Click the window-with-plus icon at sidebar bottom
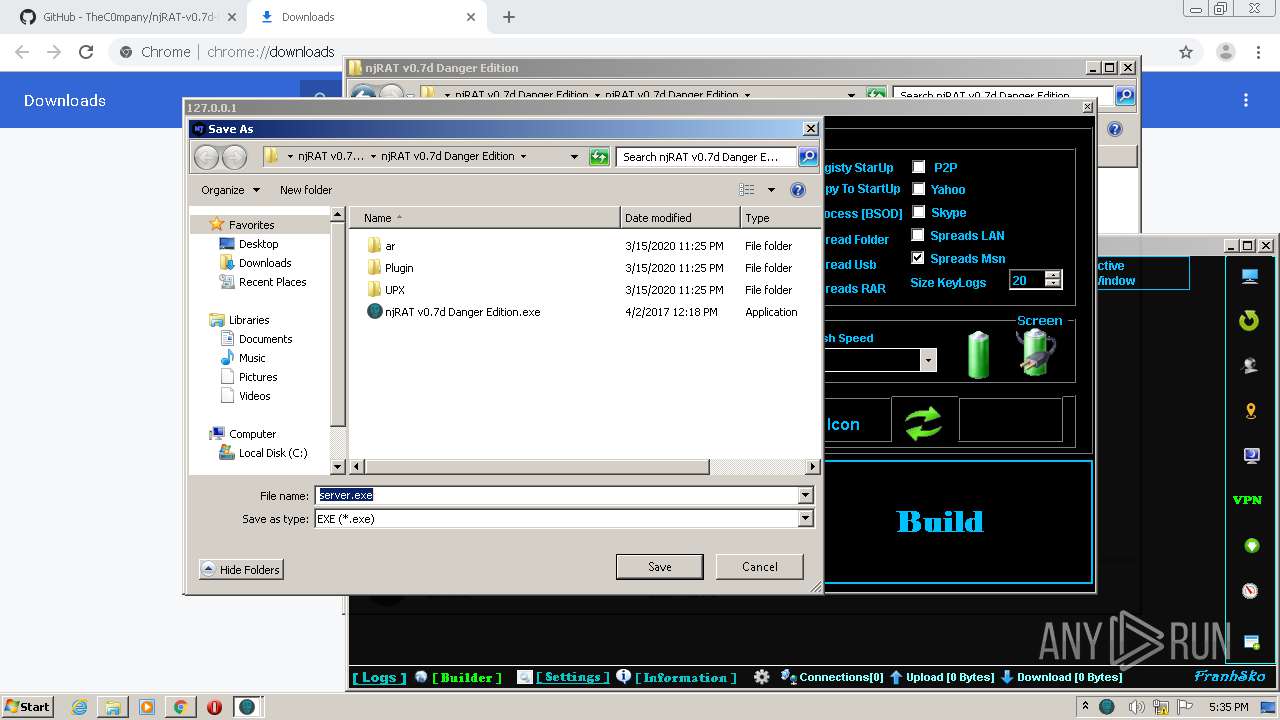 1250,641
